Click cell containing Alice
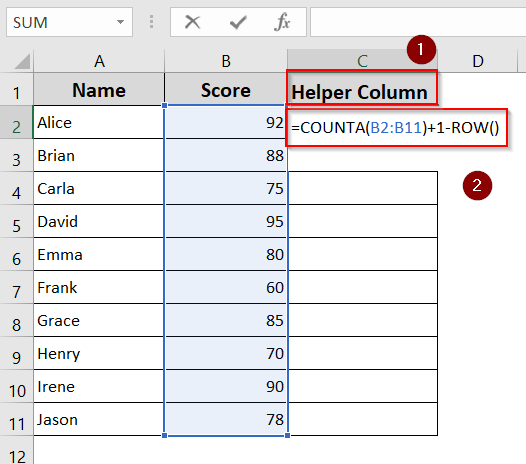Screen dimensions: 526x464 pyautogui.click(x=99, y=122)
